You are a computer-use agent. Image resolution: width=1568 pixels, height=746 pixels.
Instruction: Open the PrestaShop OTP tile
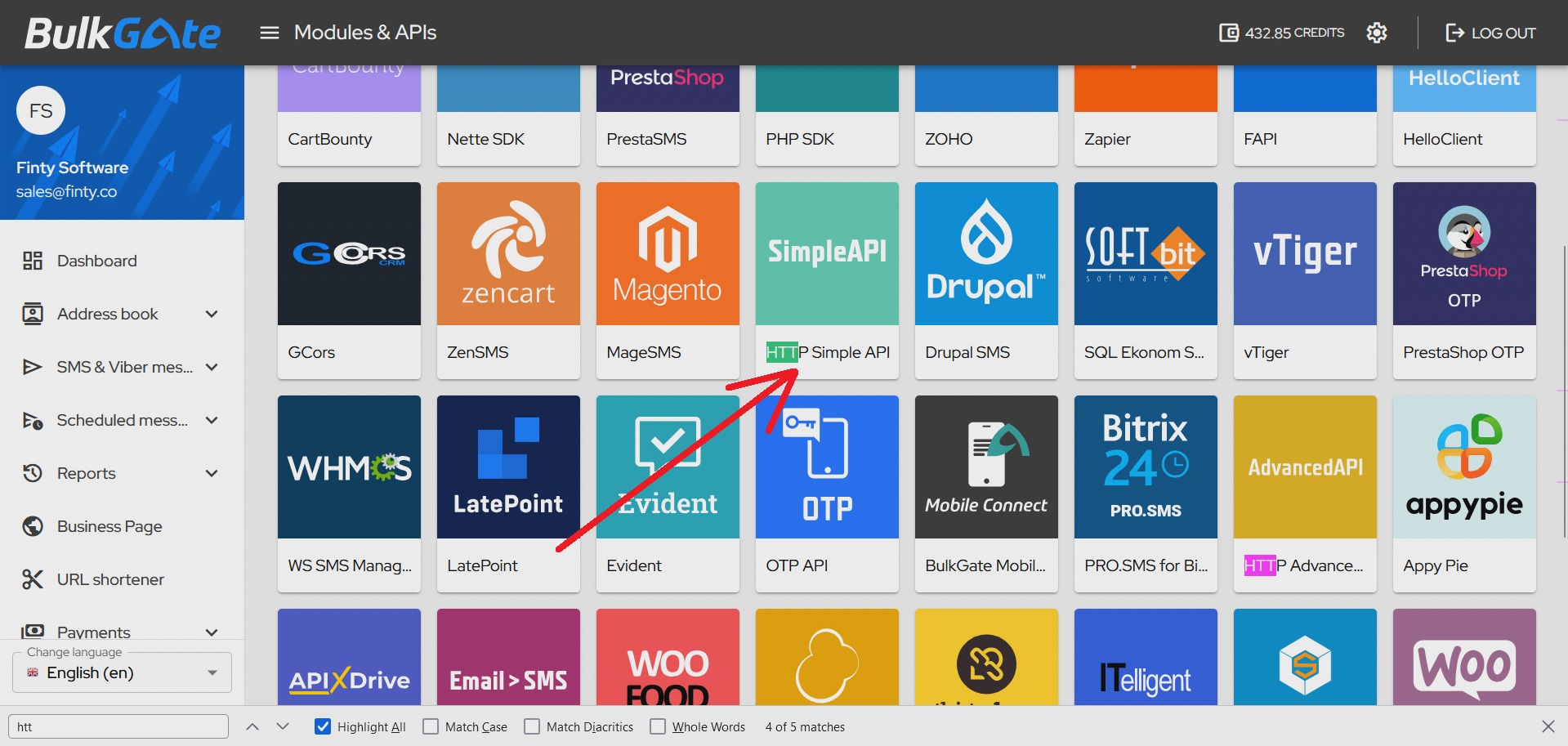point(1464,280)
